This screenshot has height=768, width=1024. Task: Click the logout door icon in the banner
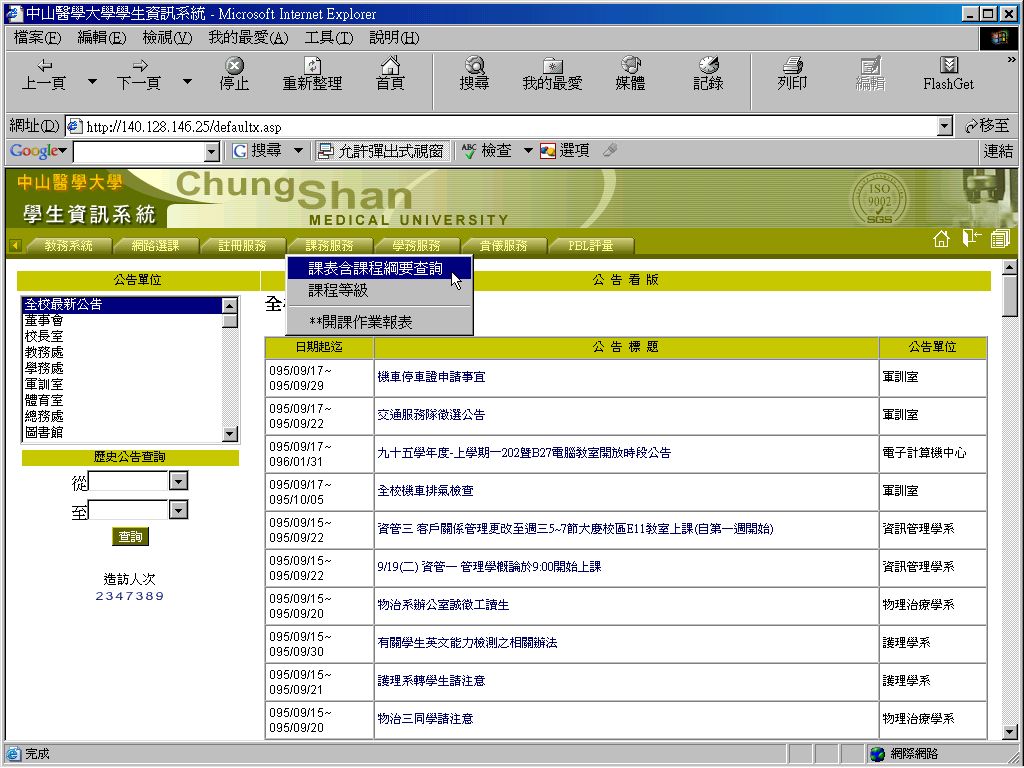point(970,238)
